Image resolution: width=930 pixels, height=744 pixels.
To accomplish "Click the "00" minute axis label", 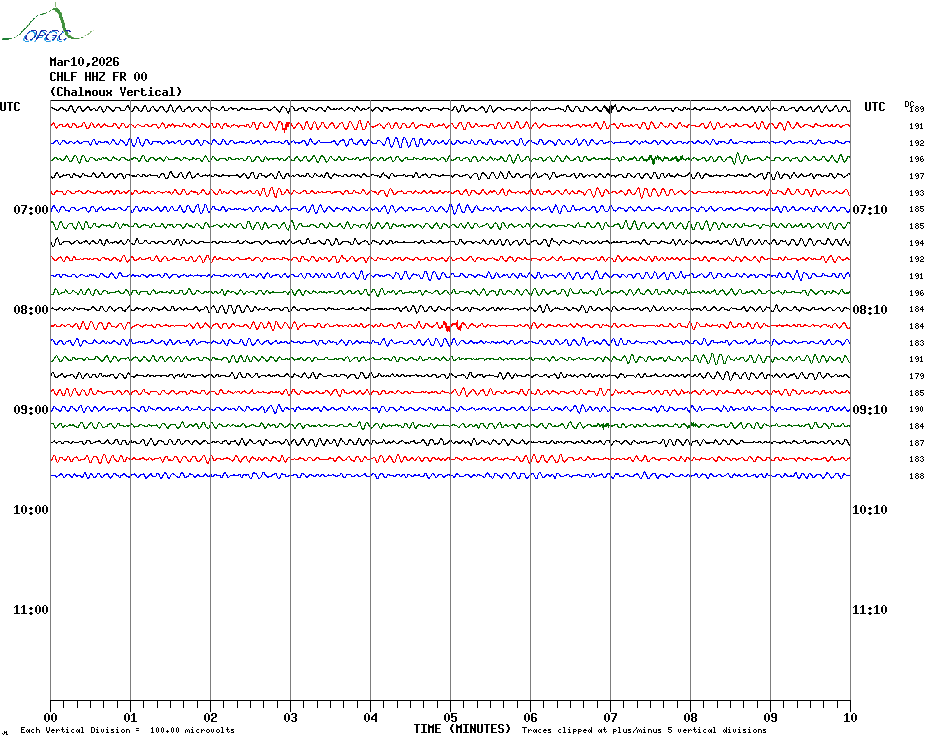I will pos(50,718).
